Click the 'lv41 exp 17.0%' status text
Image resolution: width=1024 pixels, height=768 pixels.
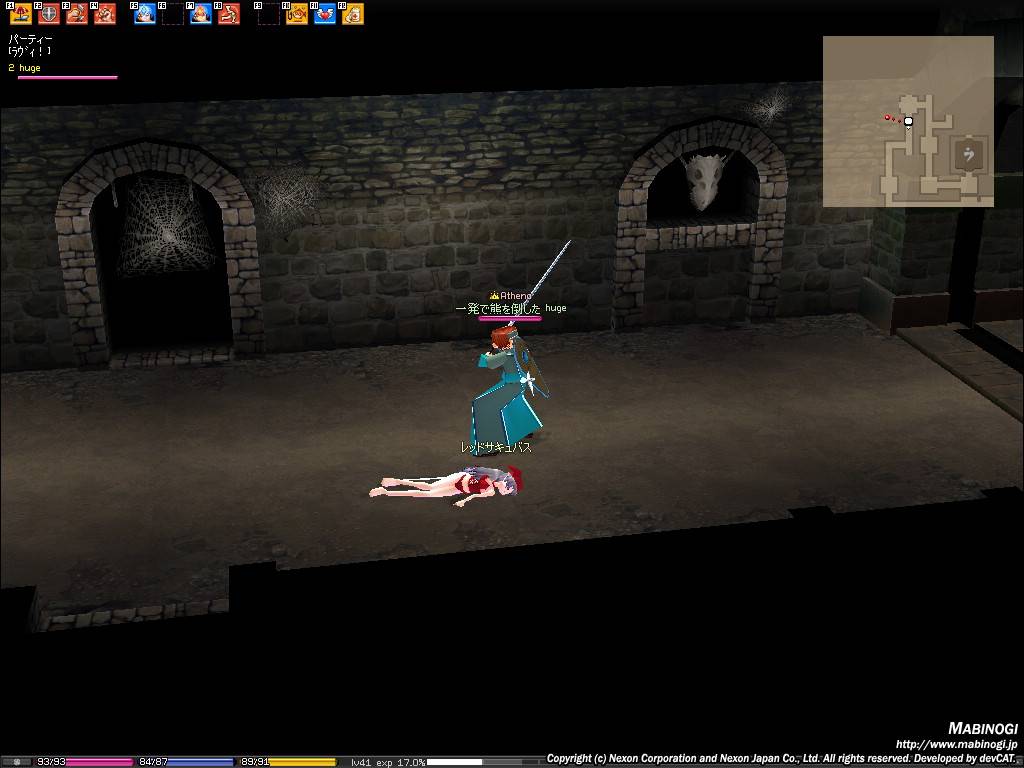click(388, 762)
